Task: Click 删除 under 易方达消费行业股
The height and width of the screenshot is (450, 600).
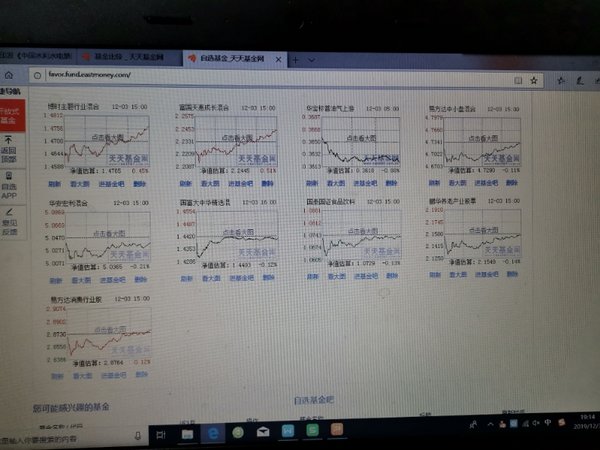Action: click(142, 375)
